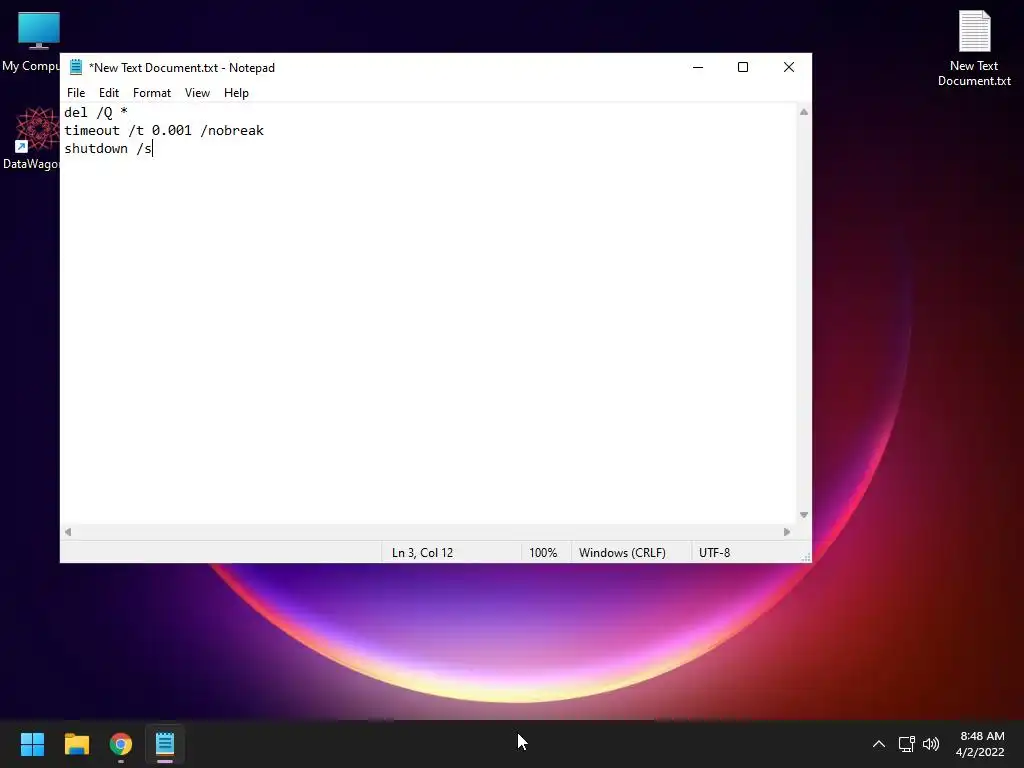Open the network status tray icon
Screen dimensions: 1024x768
click(x=906, y=744)
